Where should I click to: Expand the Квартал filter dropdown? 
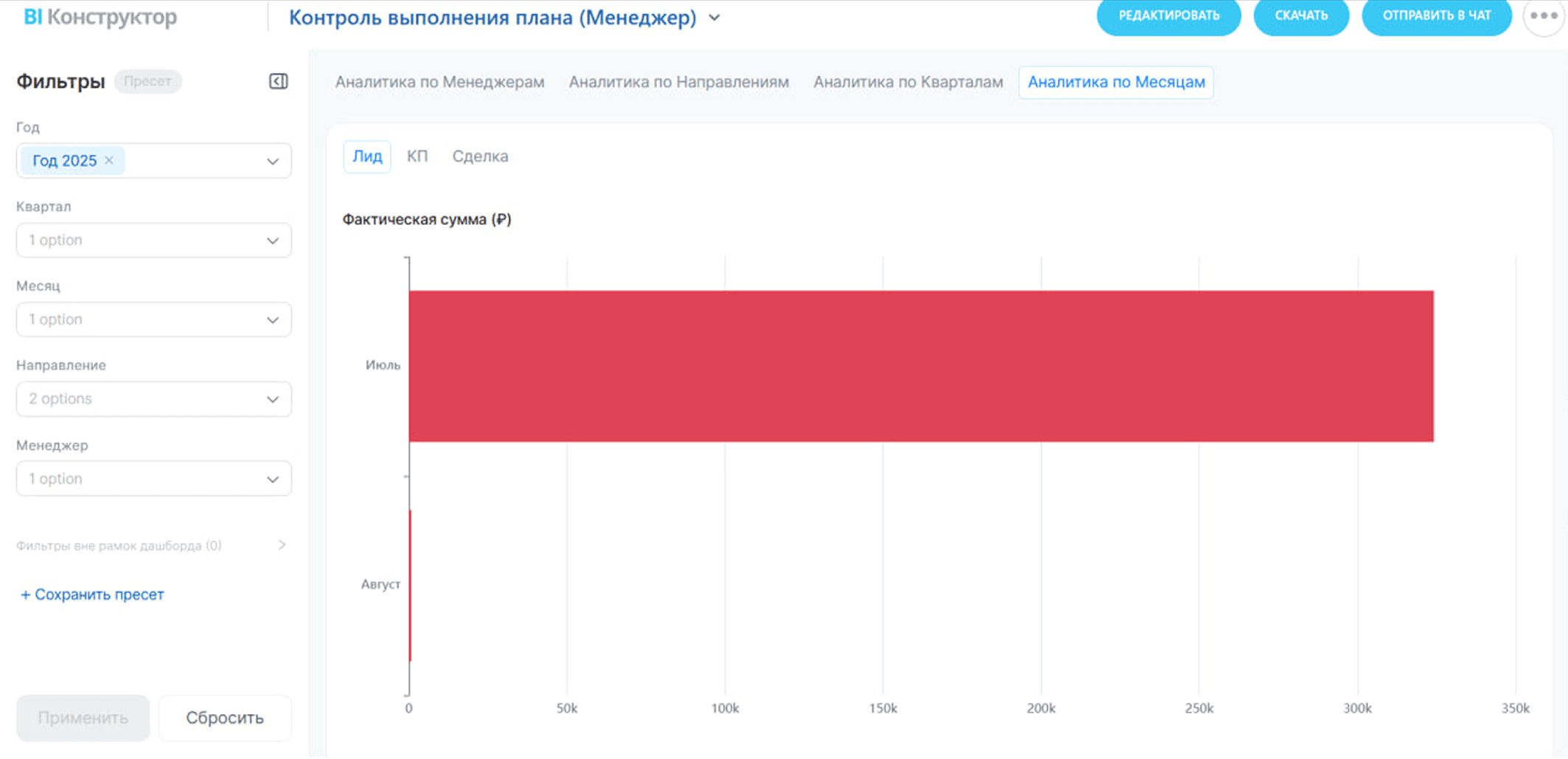coord(153,240)
